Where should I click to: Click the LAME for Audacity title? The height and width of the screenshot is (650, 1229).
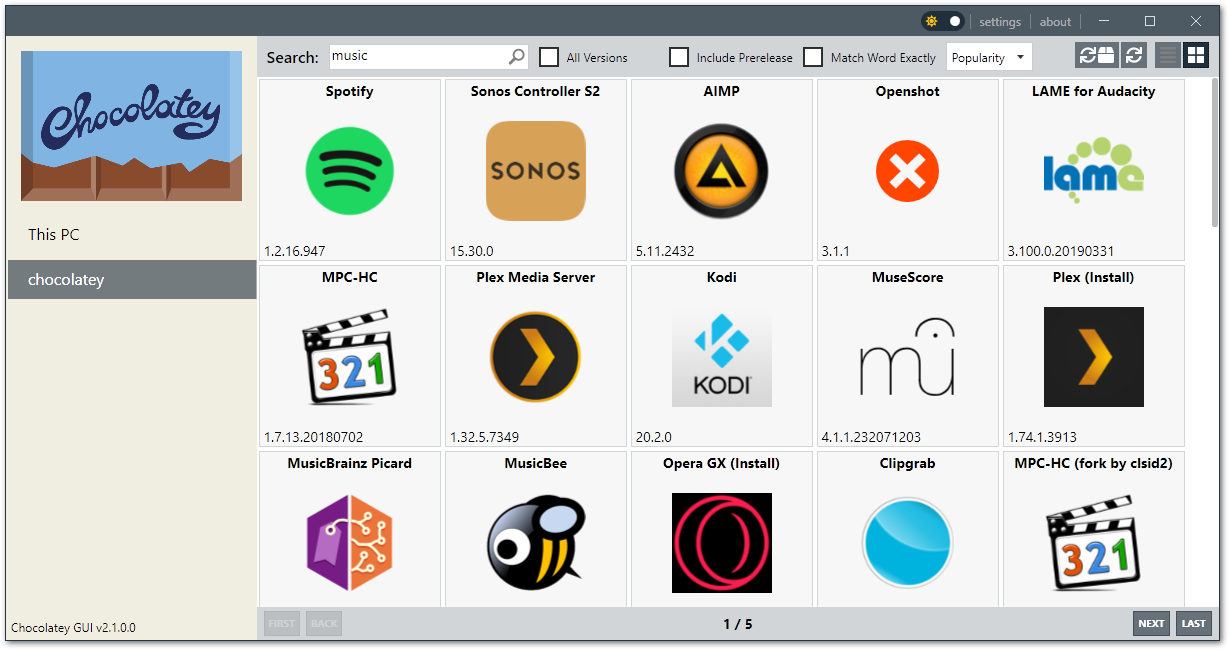(1094, 91)
